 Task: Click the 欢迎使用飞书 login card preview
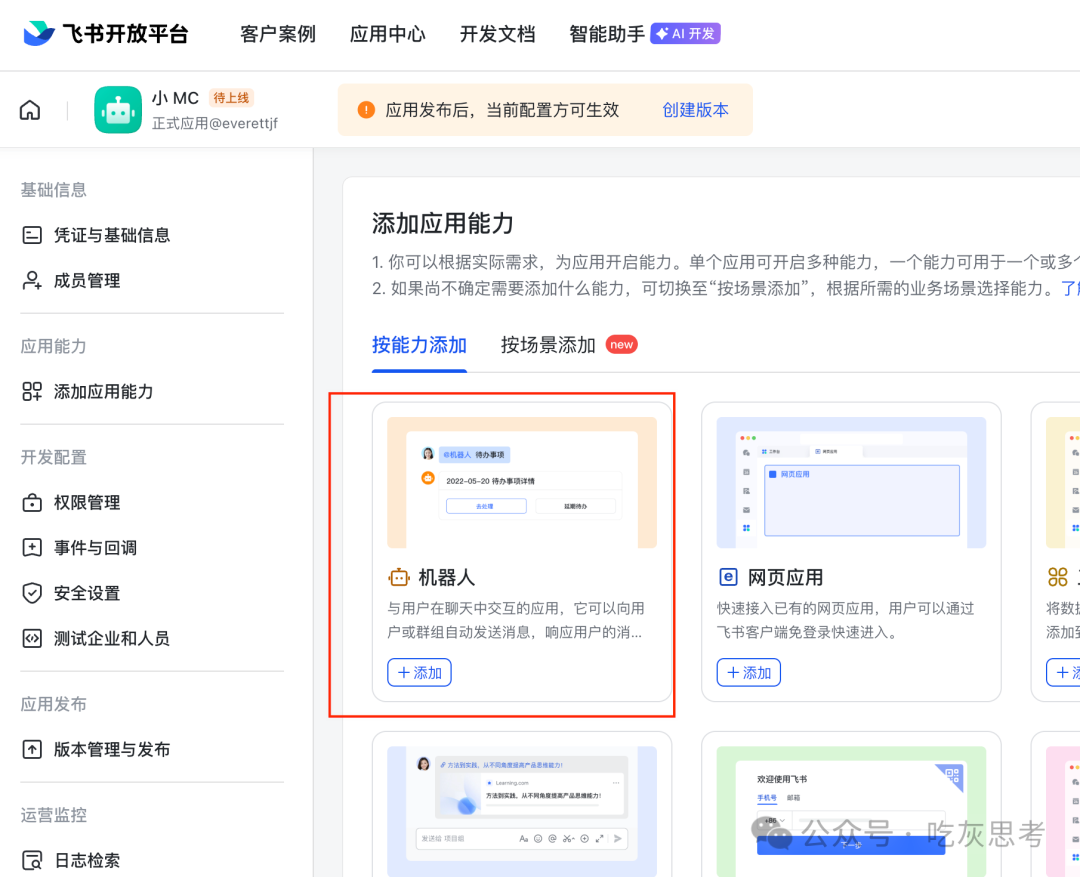click(851, 811)
